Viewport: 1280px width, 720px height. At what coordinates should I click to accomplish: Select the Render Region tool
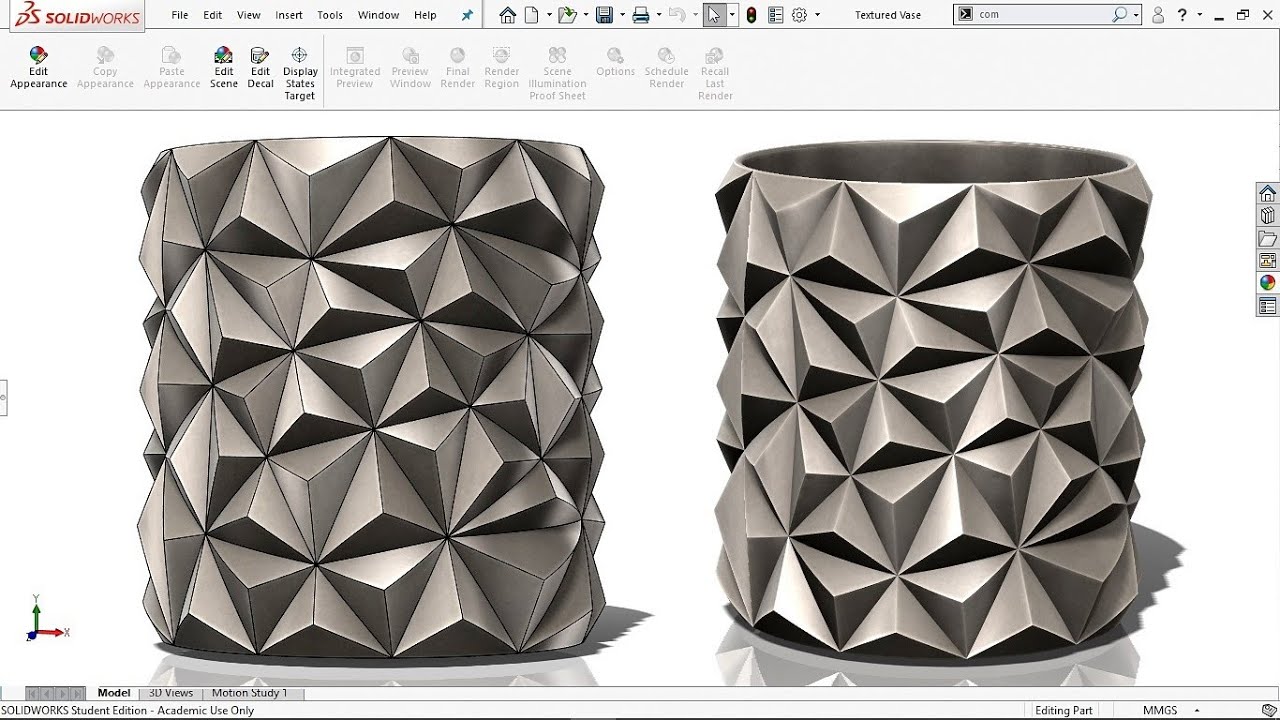coord(502,68)
